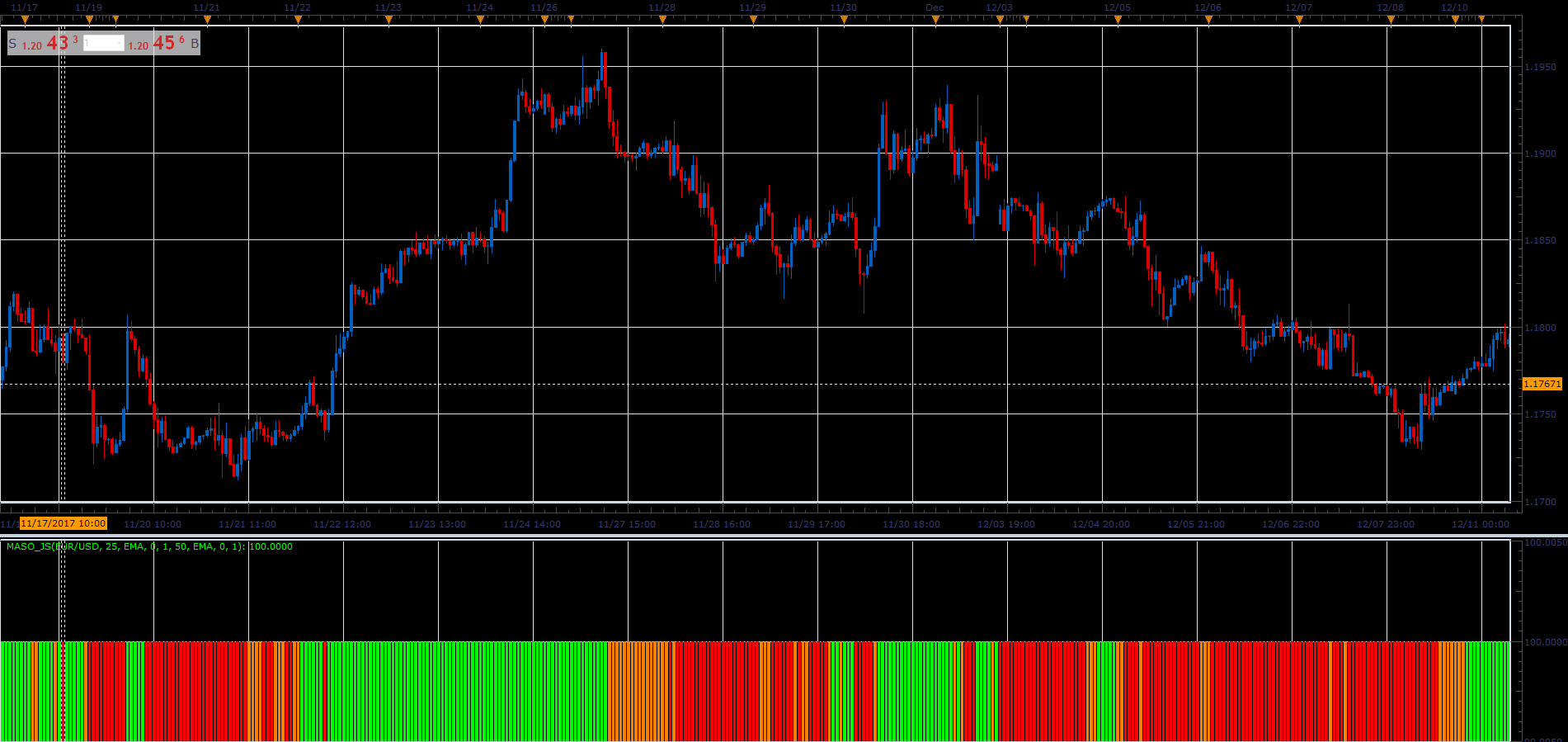Screen dimensions: 1568x742
Task: Click the MASO_JS indicator label
Action: point(149,546)
